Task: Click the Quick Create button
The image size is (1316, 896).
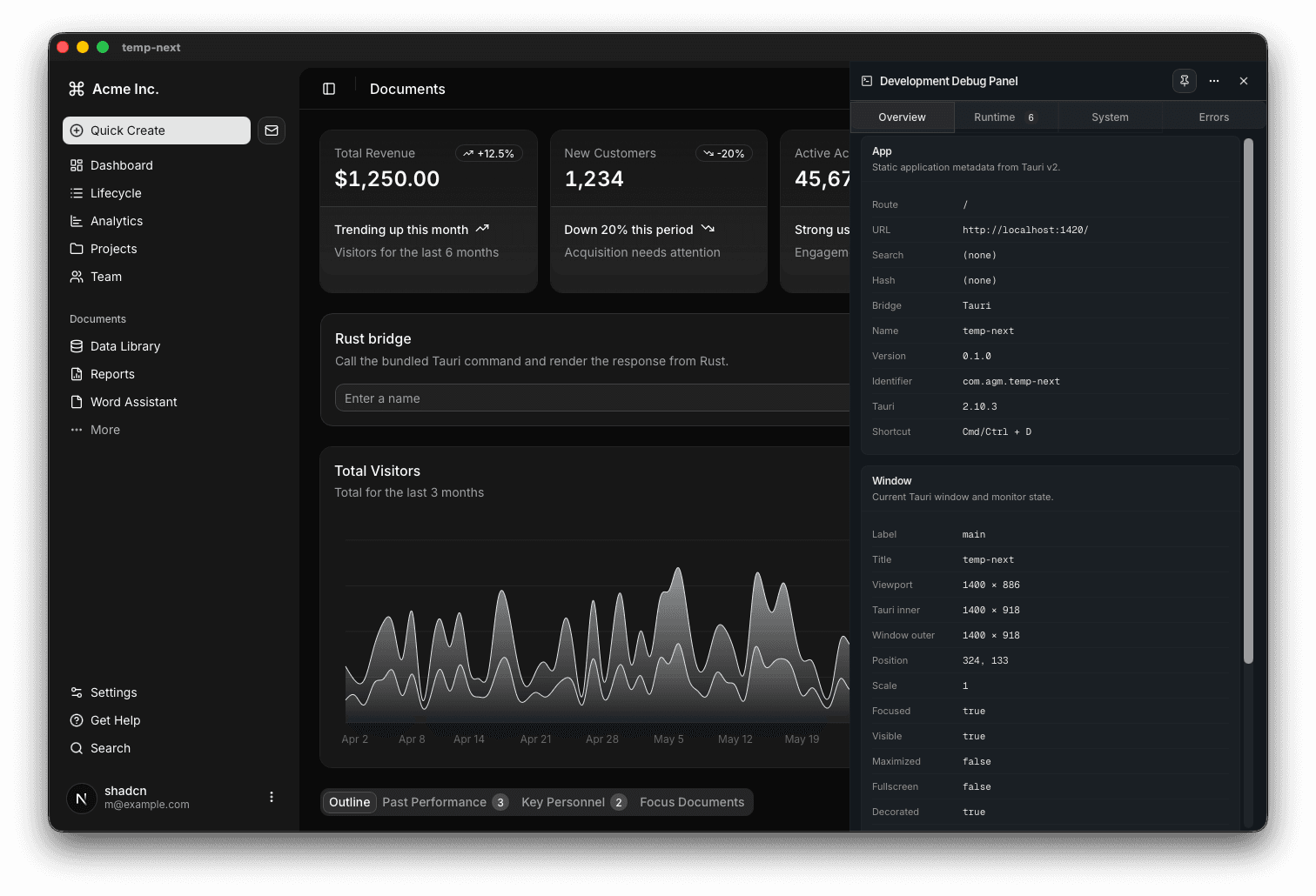Action: click(156, 130)
